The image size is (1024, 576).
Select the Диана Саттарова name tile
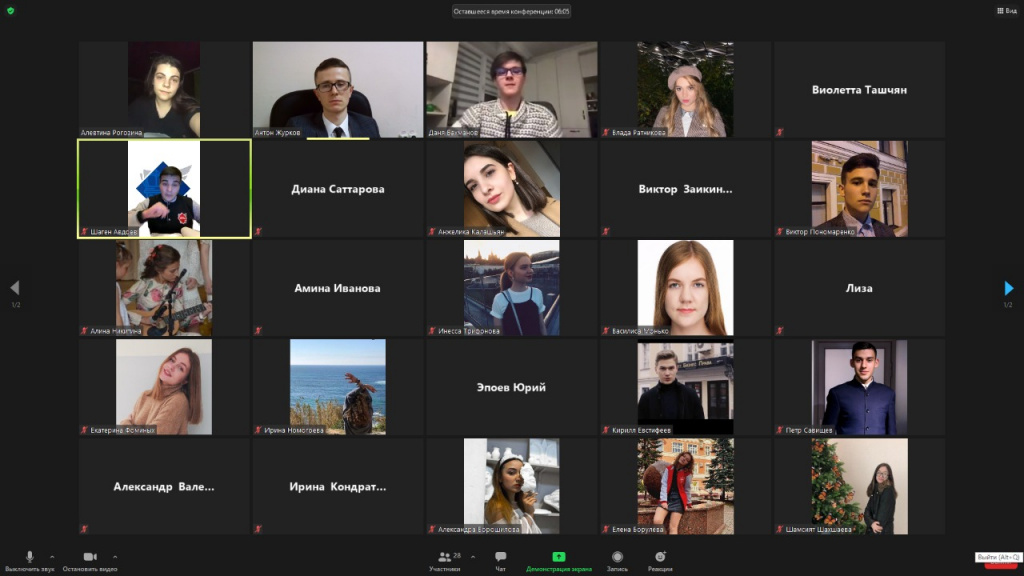(338, 189)
